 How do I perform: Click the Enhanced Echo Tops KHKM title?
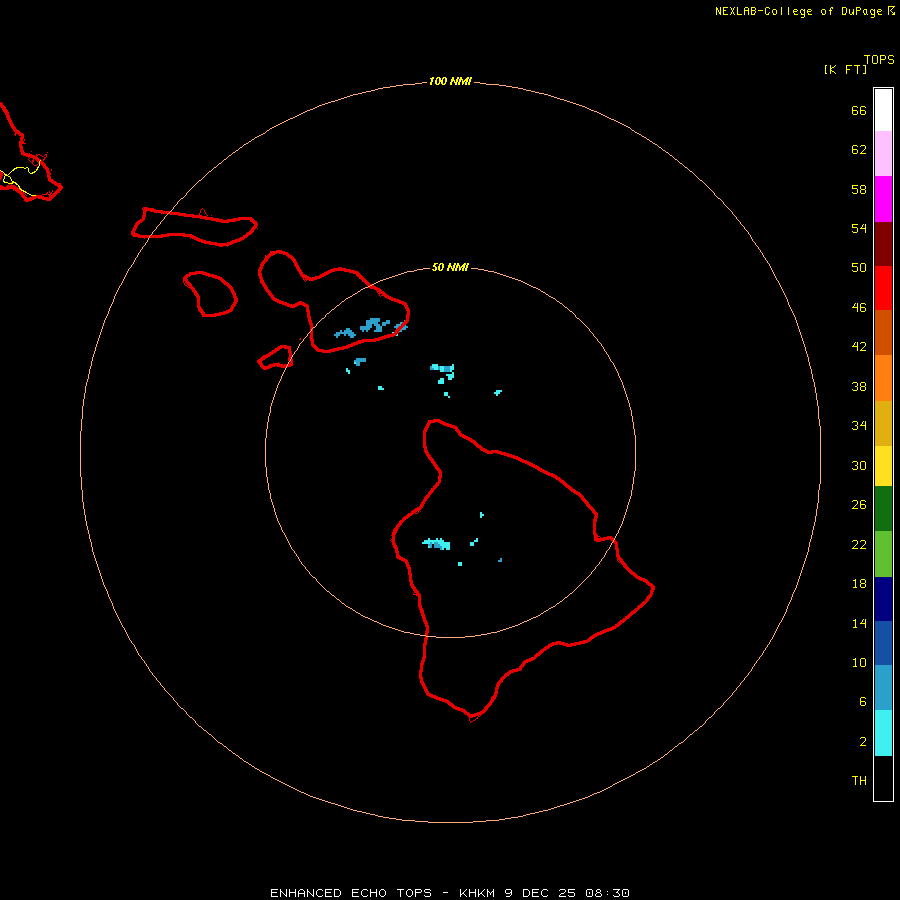pos(450,893)
